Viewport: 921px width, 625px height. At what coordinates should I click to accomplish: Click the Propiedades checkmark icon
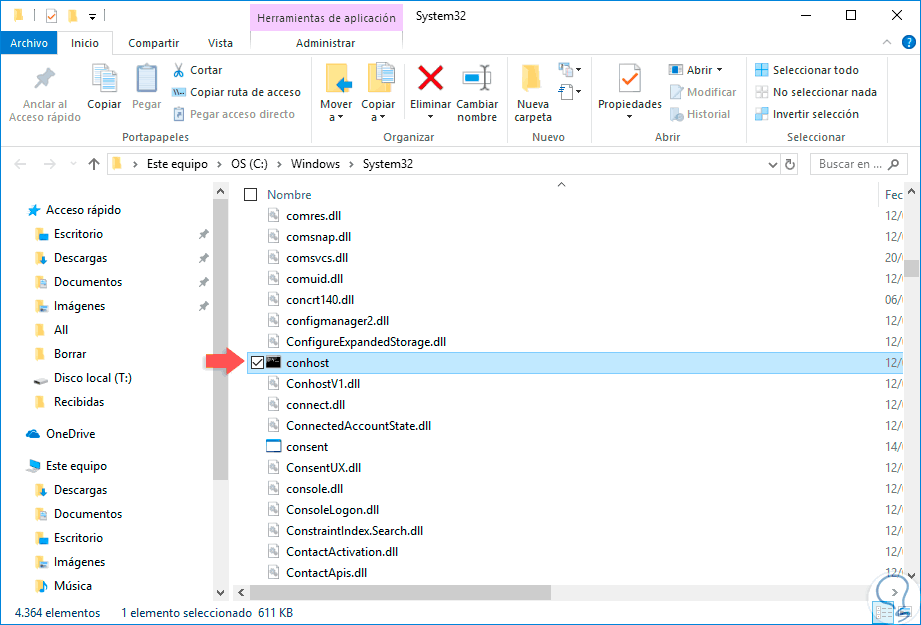click(x=630, y=78)
